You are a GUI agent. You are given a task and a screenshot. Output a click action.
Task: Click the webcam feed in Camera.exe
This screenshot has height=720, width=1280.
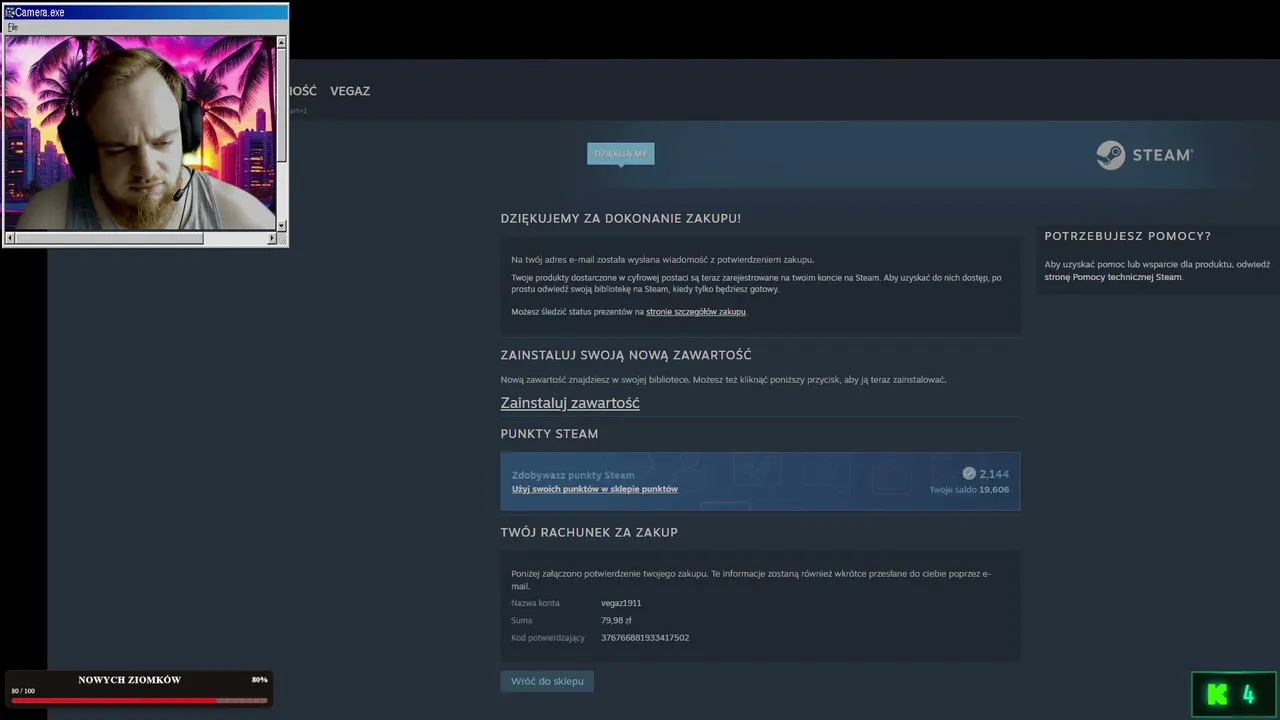point(140,133)
